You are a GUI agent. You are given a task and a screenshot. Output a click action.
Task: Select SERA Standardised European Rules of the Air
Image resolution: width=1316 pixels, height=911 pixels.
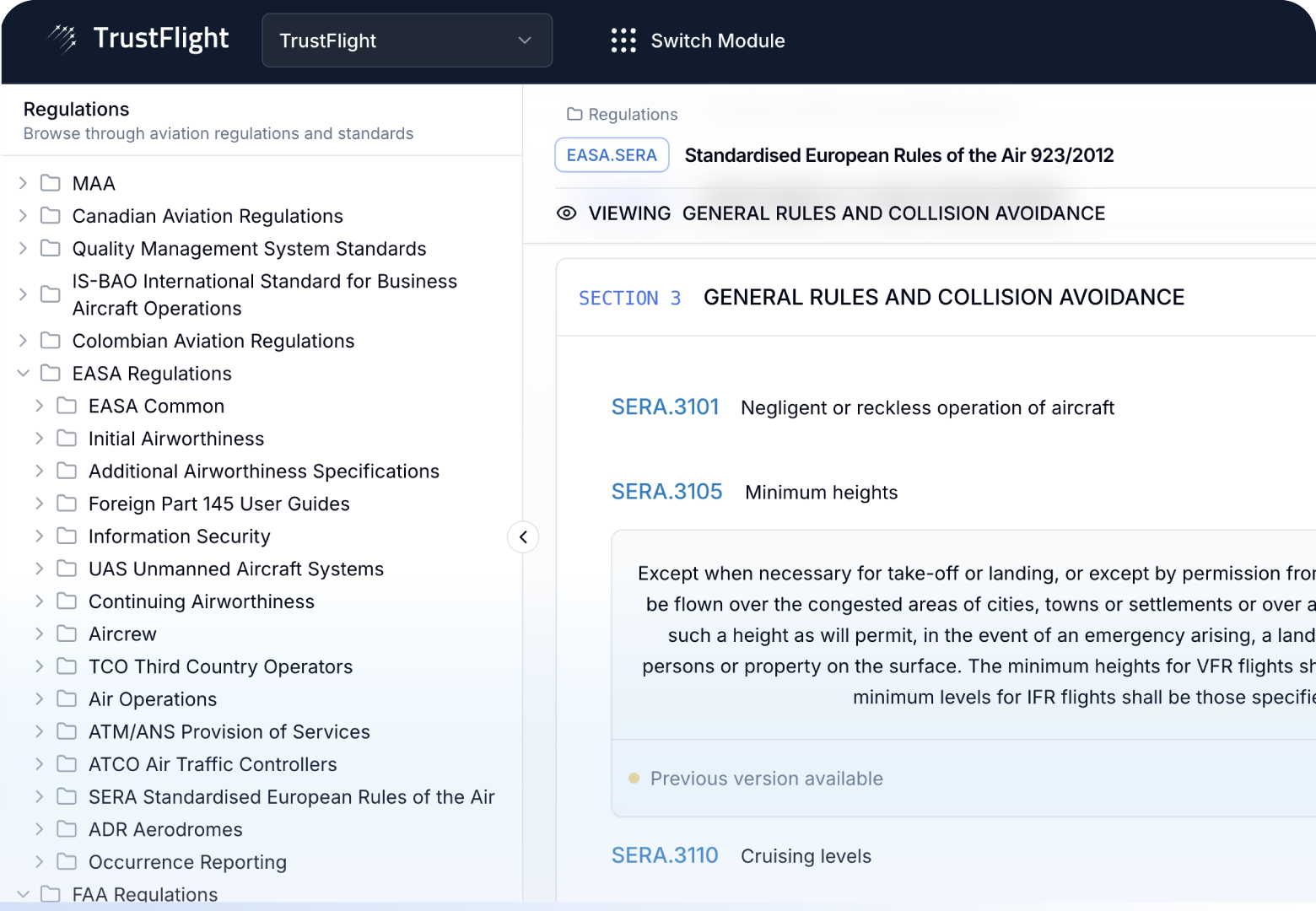tap(291, 797)
